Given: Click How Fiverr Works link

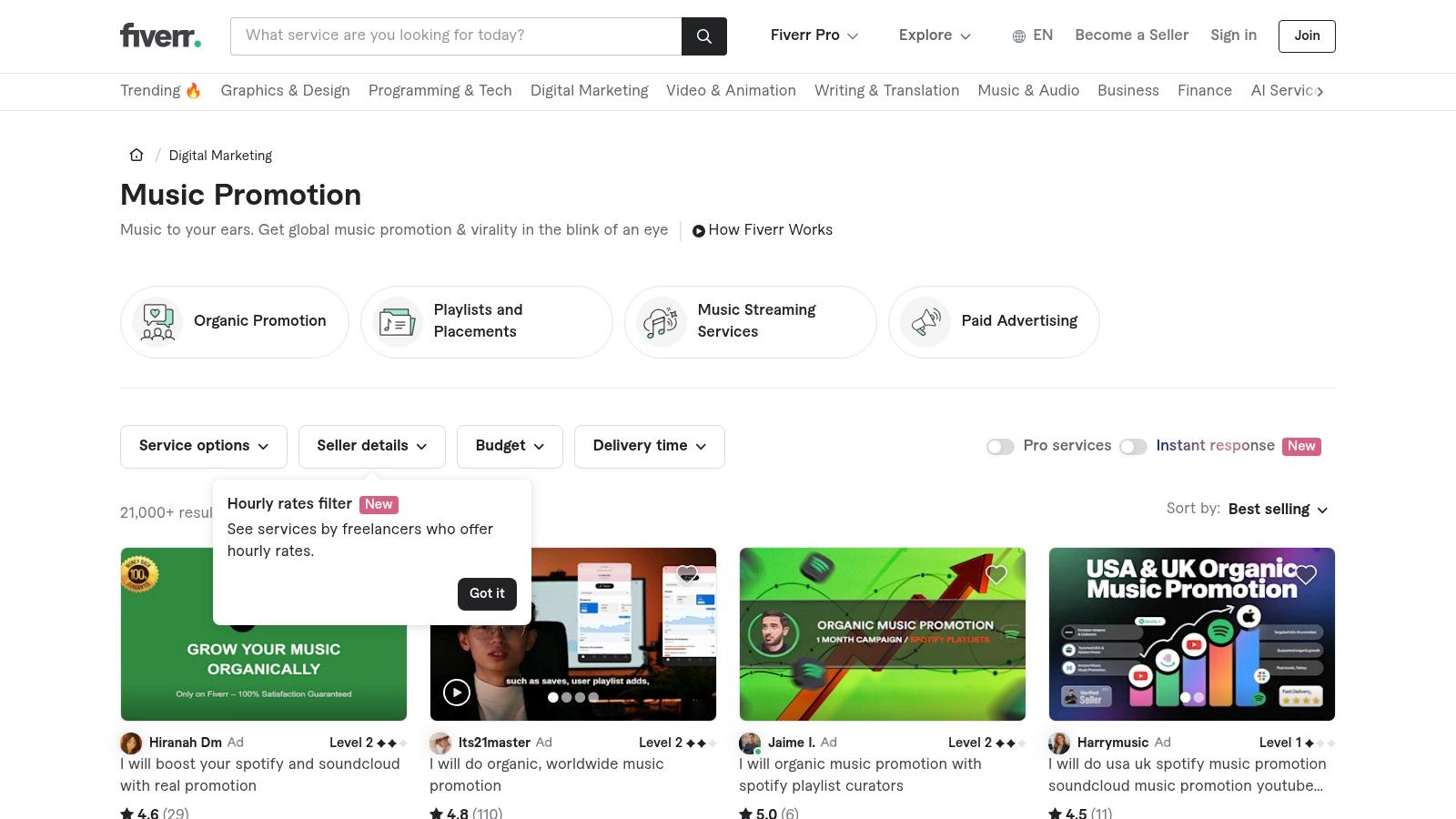Looking at the screenshot, I should (x=770, y=230).
